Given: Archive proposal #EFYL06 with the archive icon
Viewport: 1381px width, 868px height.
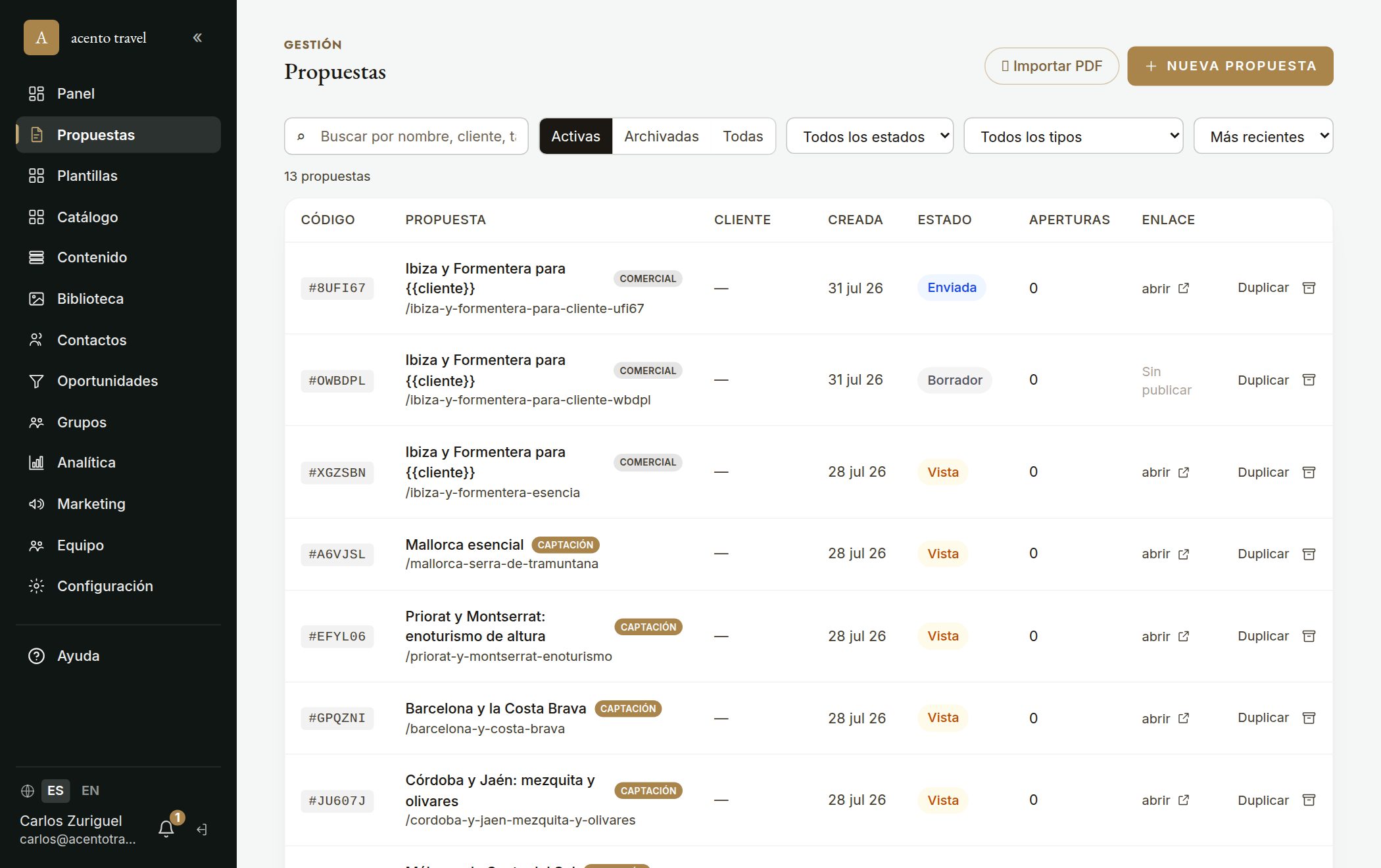Looking at the screenshot, I should tap(1309, 636).
